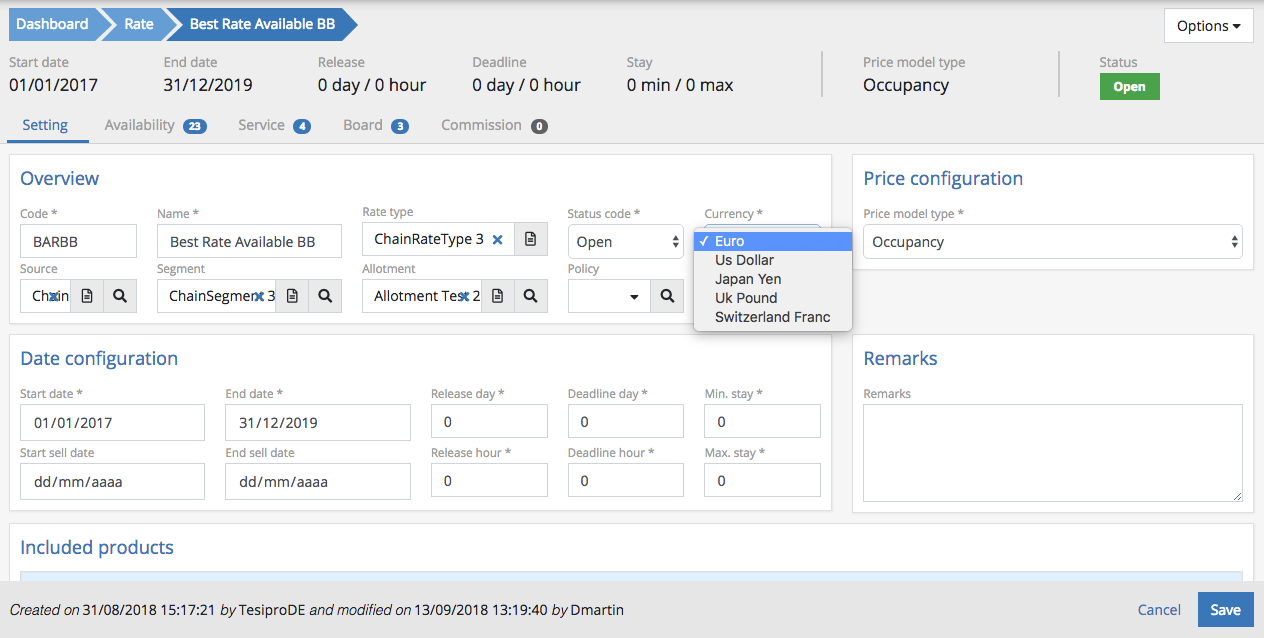Click the Save button
Viewport: 1264px width, 638px height.
[1225, 610]
